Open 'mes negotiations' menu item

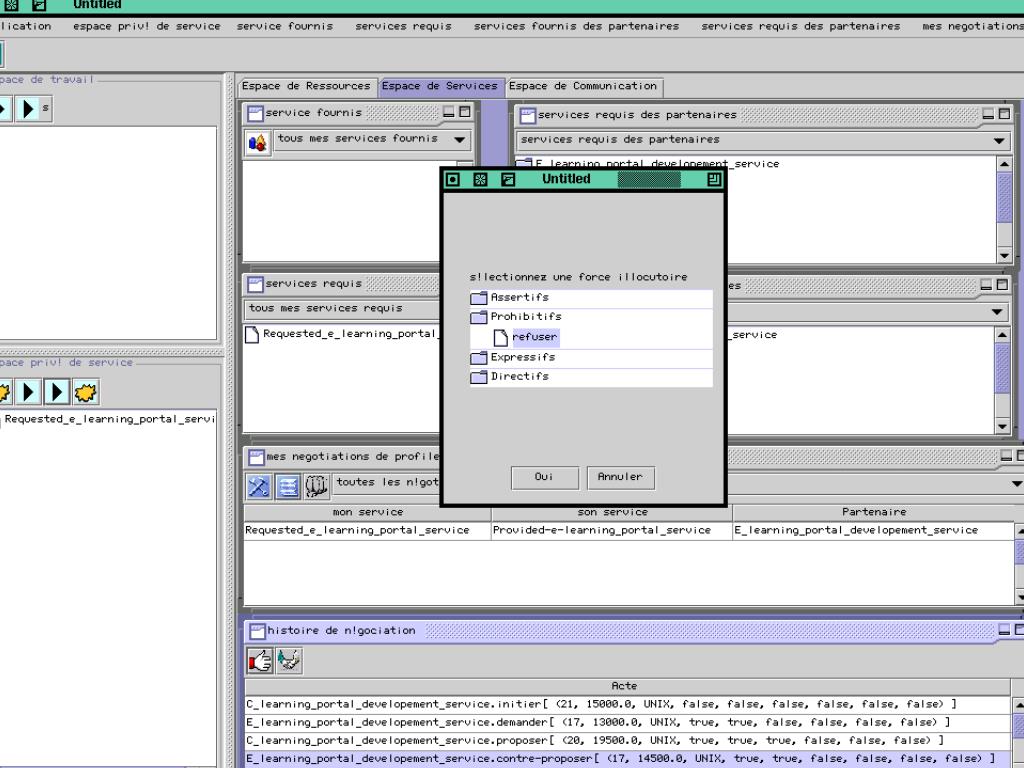point(972,26)
